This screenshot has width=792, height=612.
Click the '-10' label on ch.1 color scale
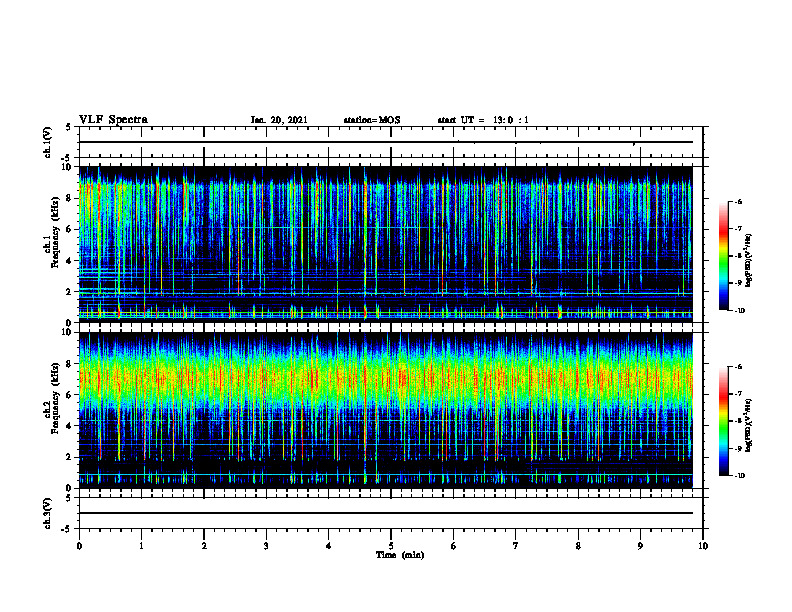tap(739, 311)
